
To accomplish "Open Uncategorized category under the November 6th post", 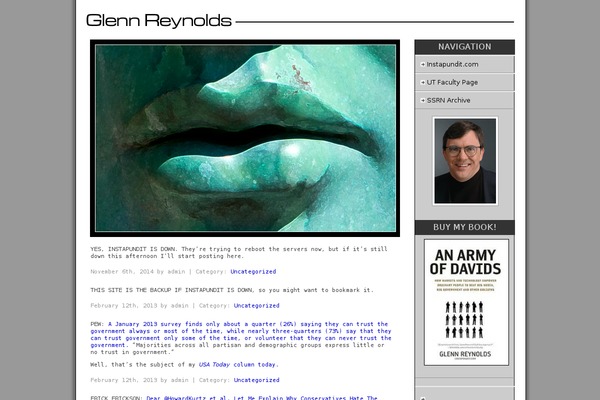I will coord(253,271).
